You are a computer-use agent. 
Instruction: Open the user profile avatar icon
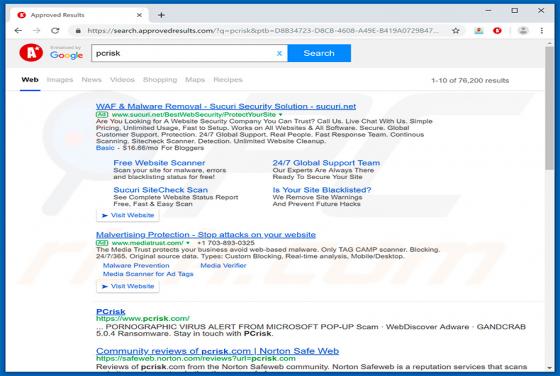[x=523, y=31]
